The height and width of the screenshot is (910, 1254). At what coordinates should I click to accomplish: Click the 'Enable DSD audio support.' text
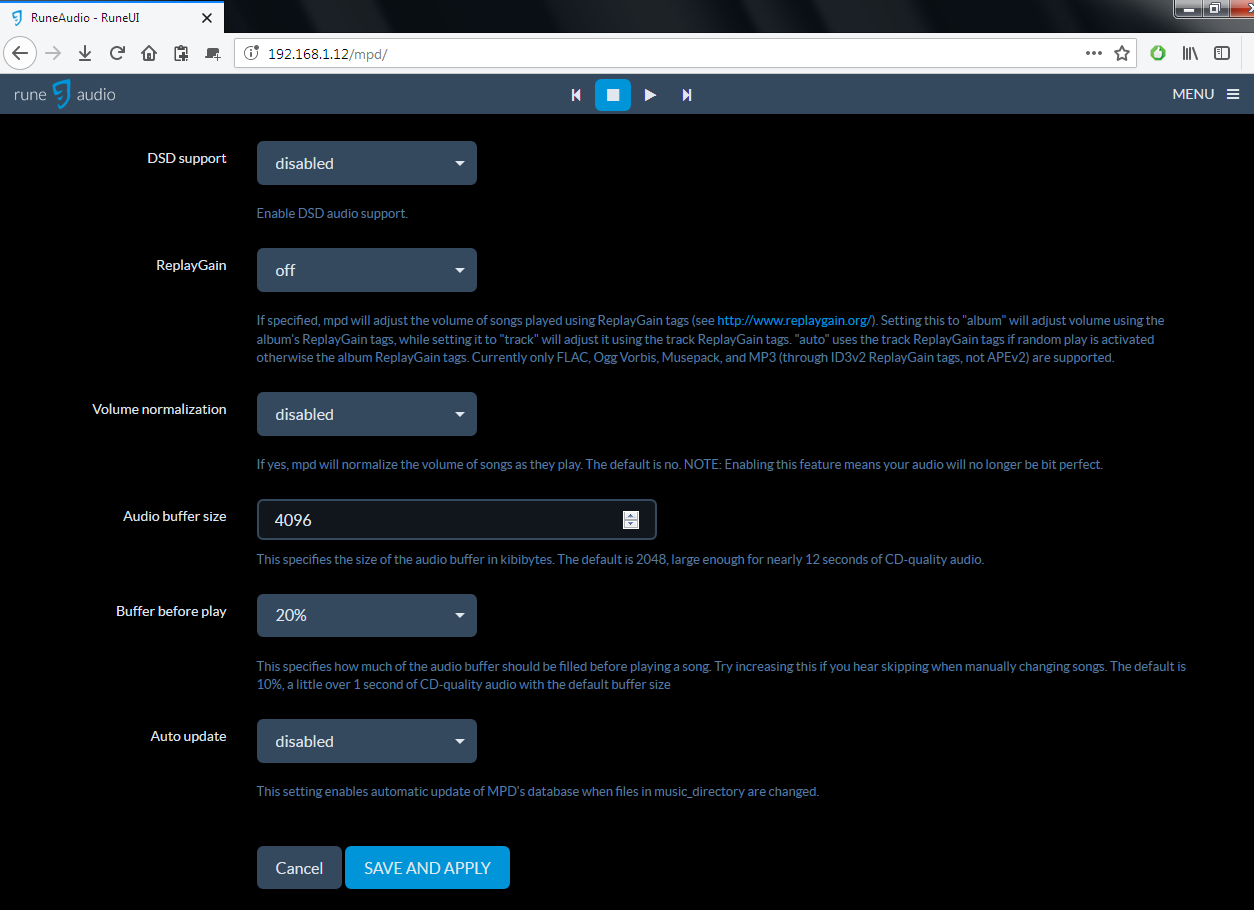click(332, 213)
